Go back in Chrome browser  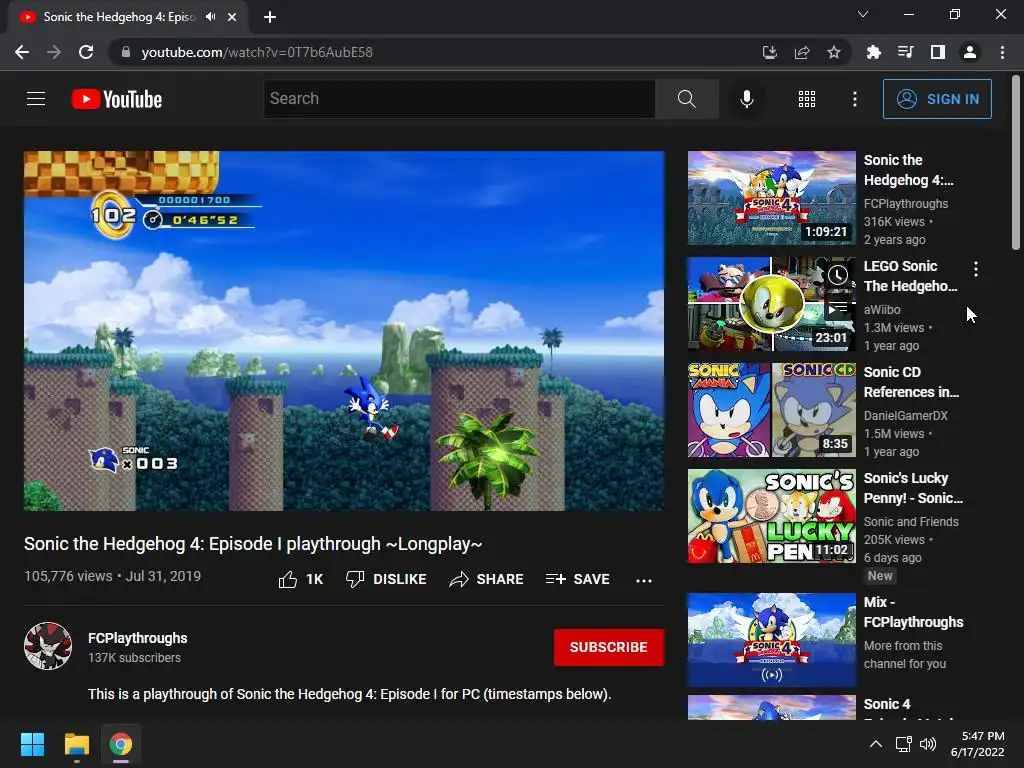22,52
